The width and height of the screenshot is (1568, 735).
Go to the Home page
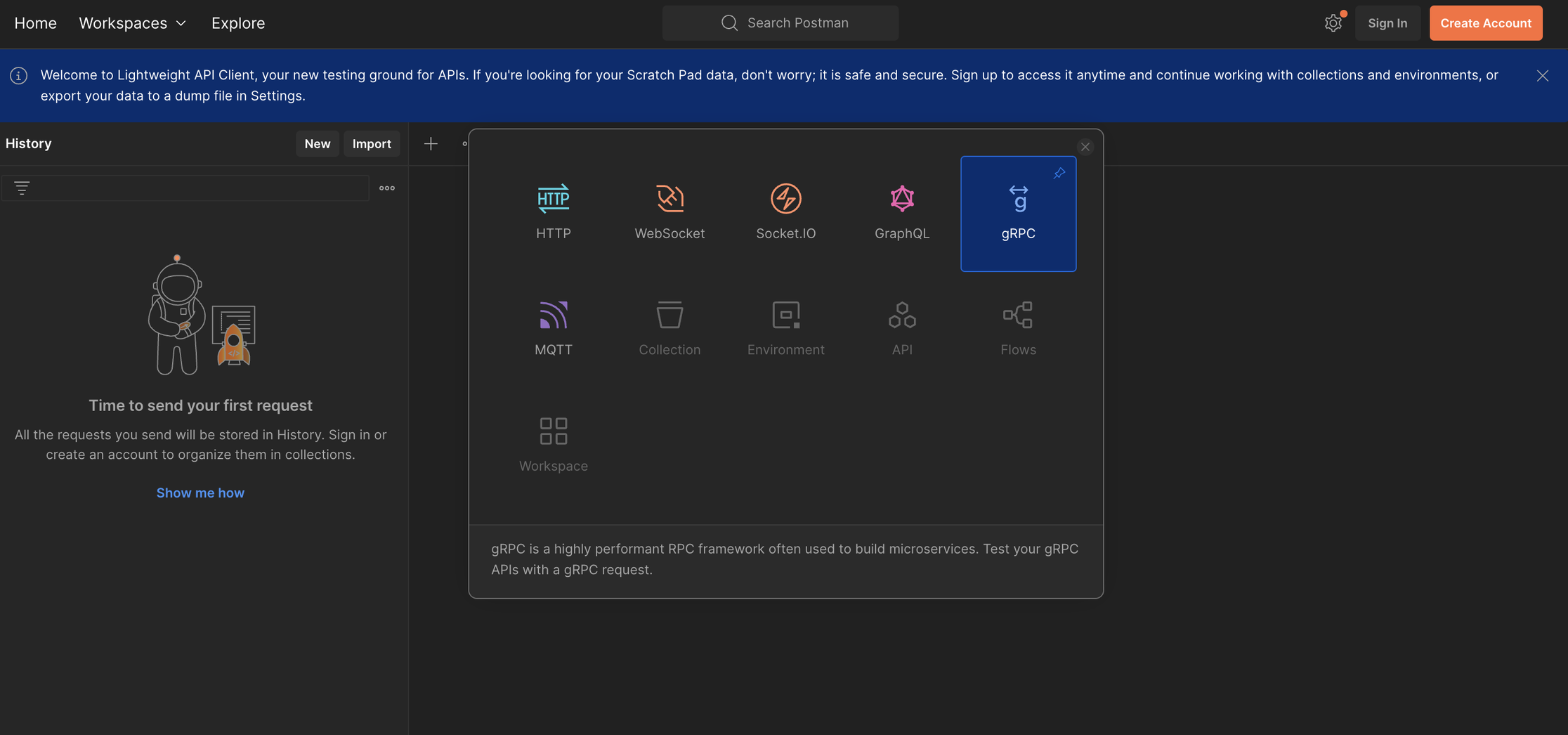pos(35,22)
